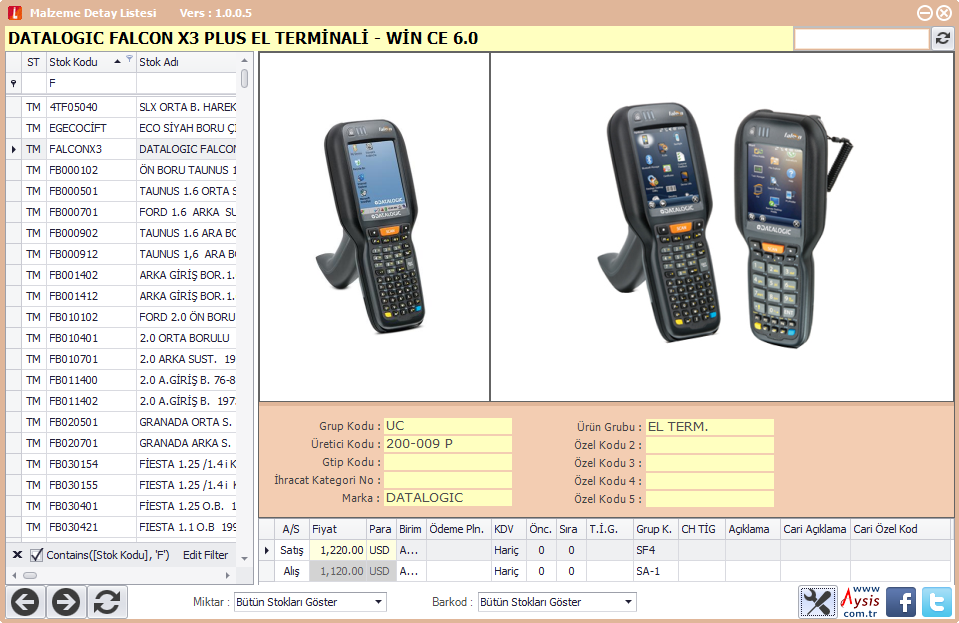
Task: Click filter icon on Stok Kodu header
Action: point(129,59)
